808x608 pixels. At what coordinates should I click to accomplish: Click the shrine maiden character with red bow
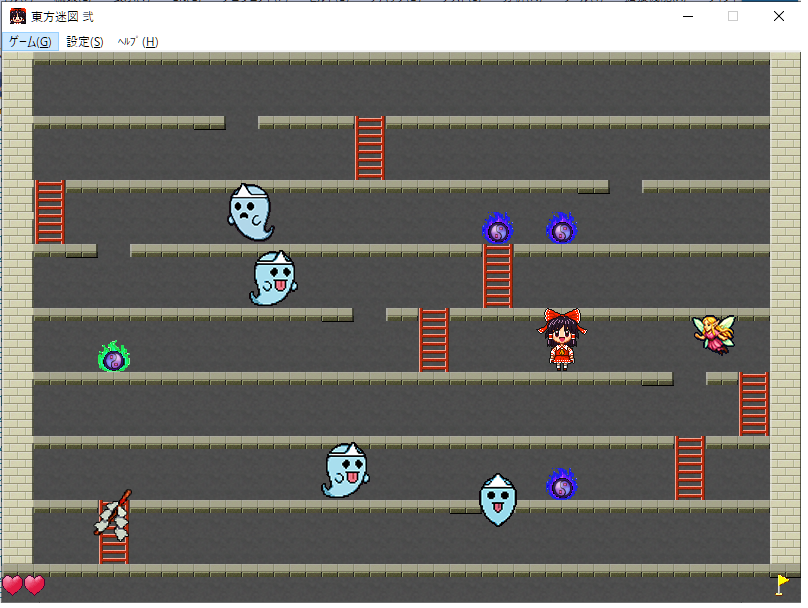click(563, 338)
